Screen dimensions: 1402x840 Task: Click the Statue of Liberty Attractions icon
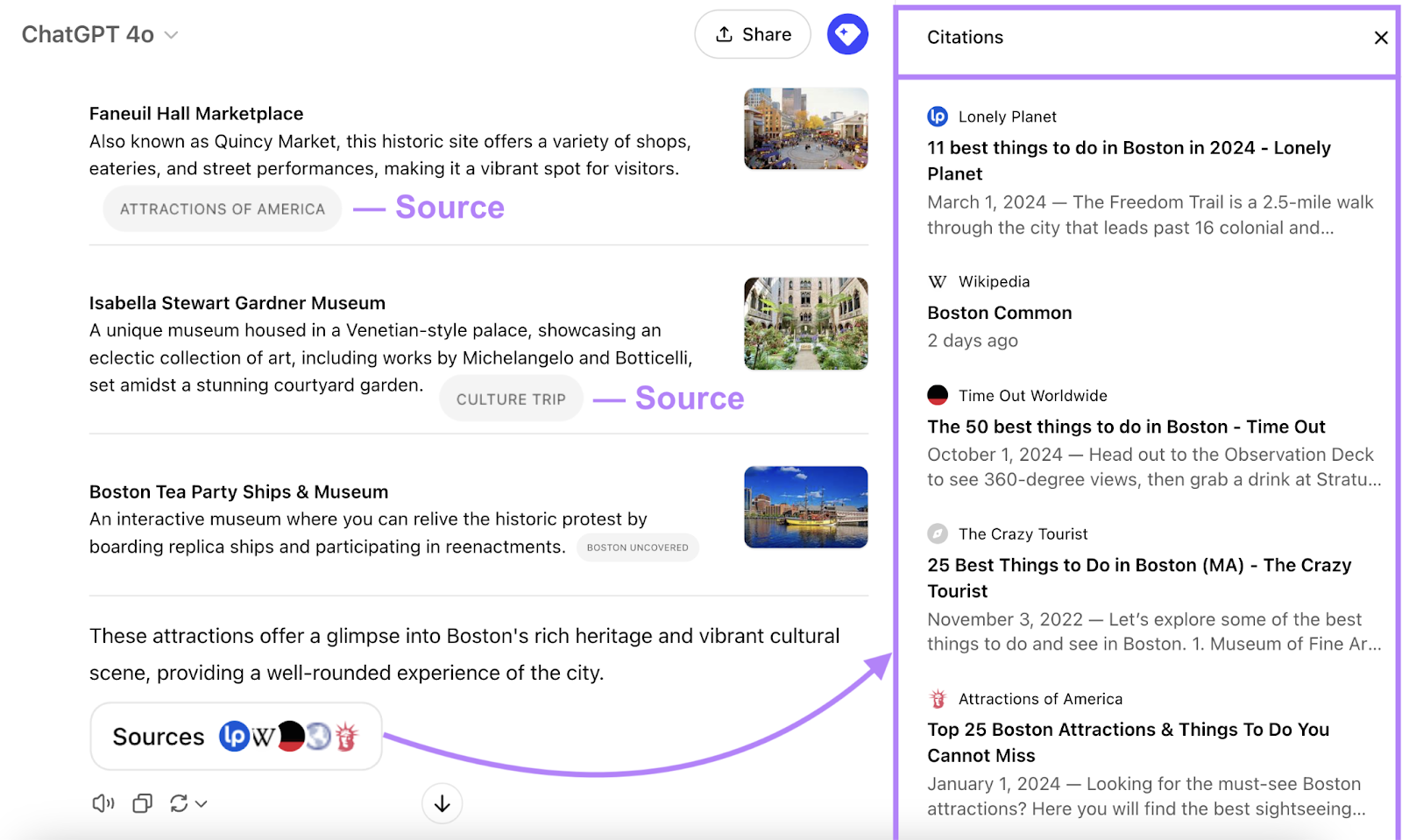[x=347, y=738]
